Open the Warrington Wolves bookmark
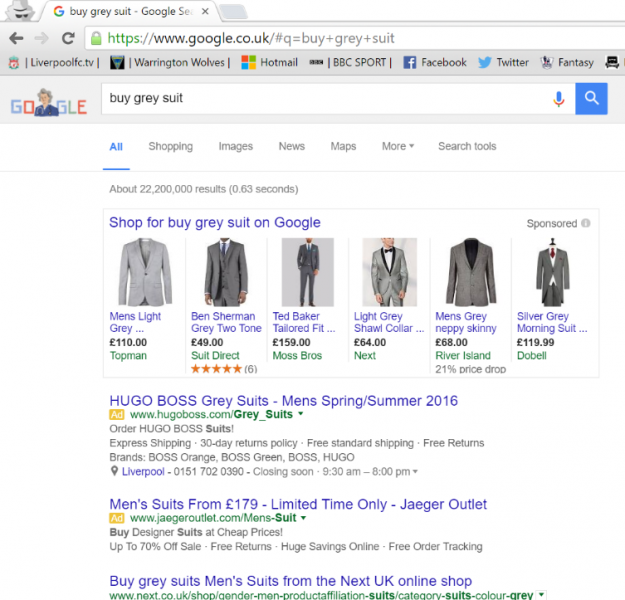Image resolution: width=625 pixels, height=600 pixels. tap(170, 63)
